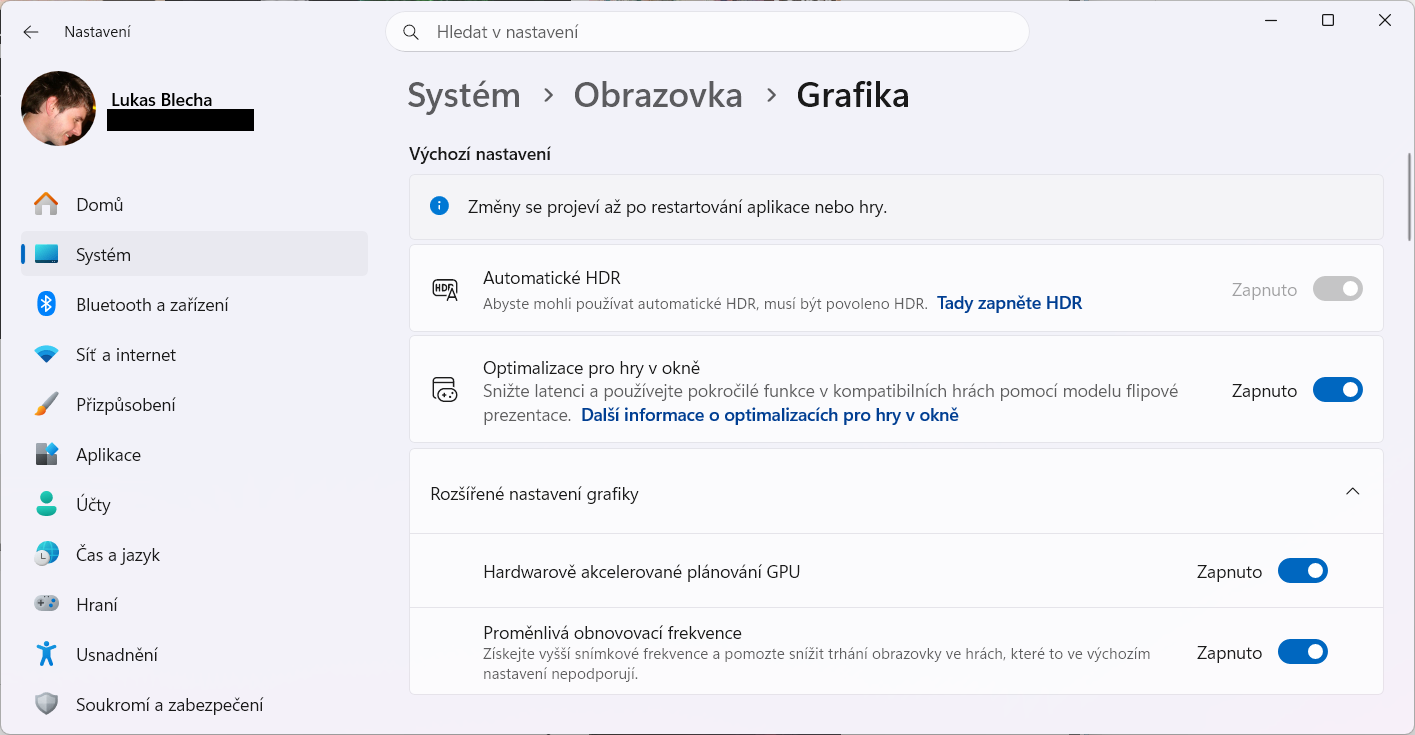
Task: Click the Domů house icon
Action: point(46,204)
